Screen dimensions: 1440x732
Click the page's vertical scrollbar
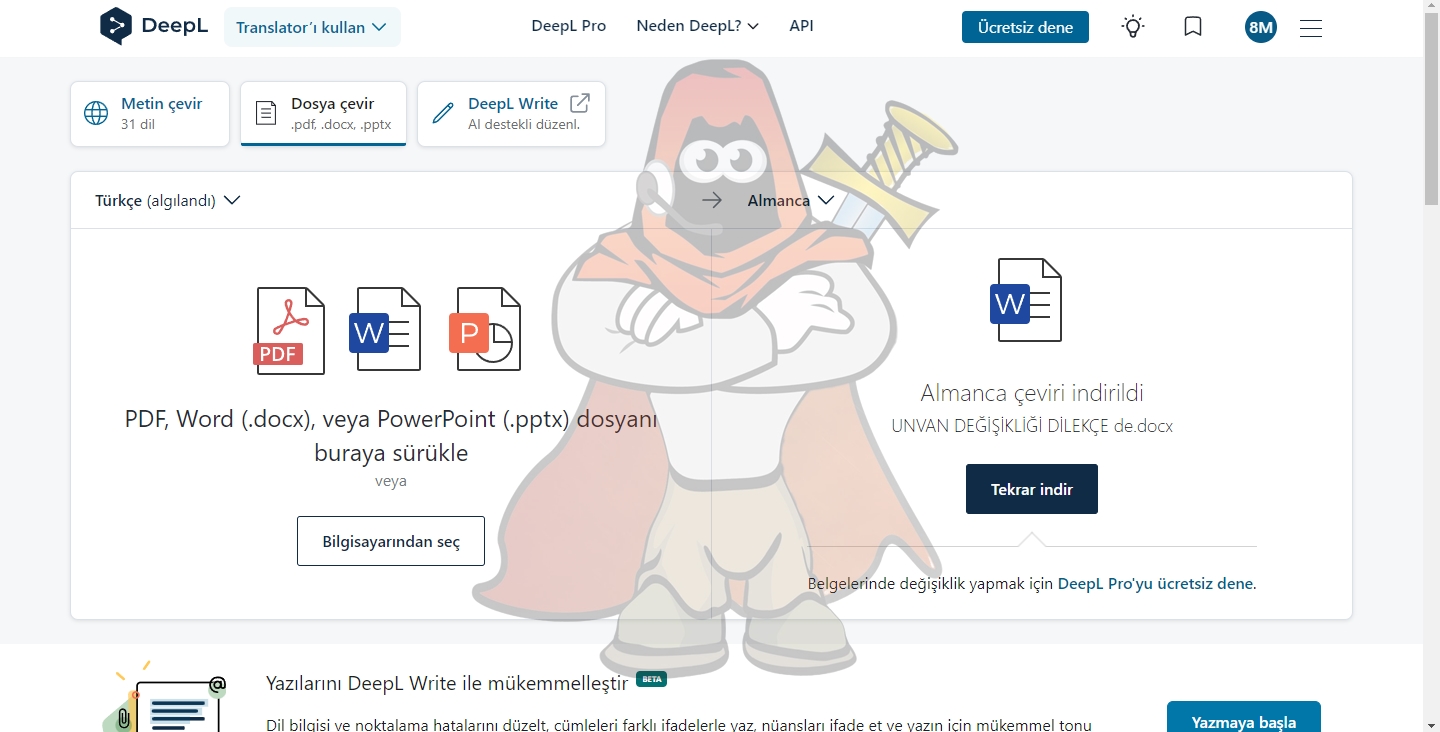tap(1431, 366)
